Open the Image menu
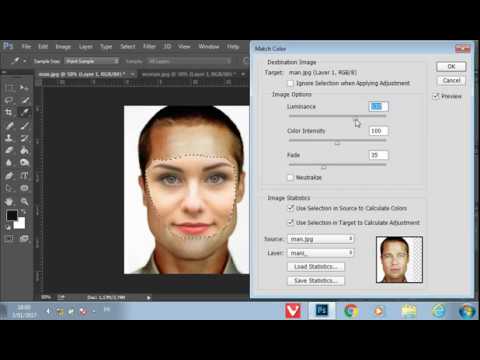The height and width of the screenshot is (360, 480). [x=63, y=46]
